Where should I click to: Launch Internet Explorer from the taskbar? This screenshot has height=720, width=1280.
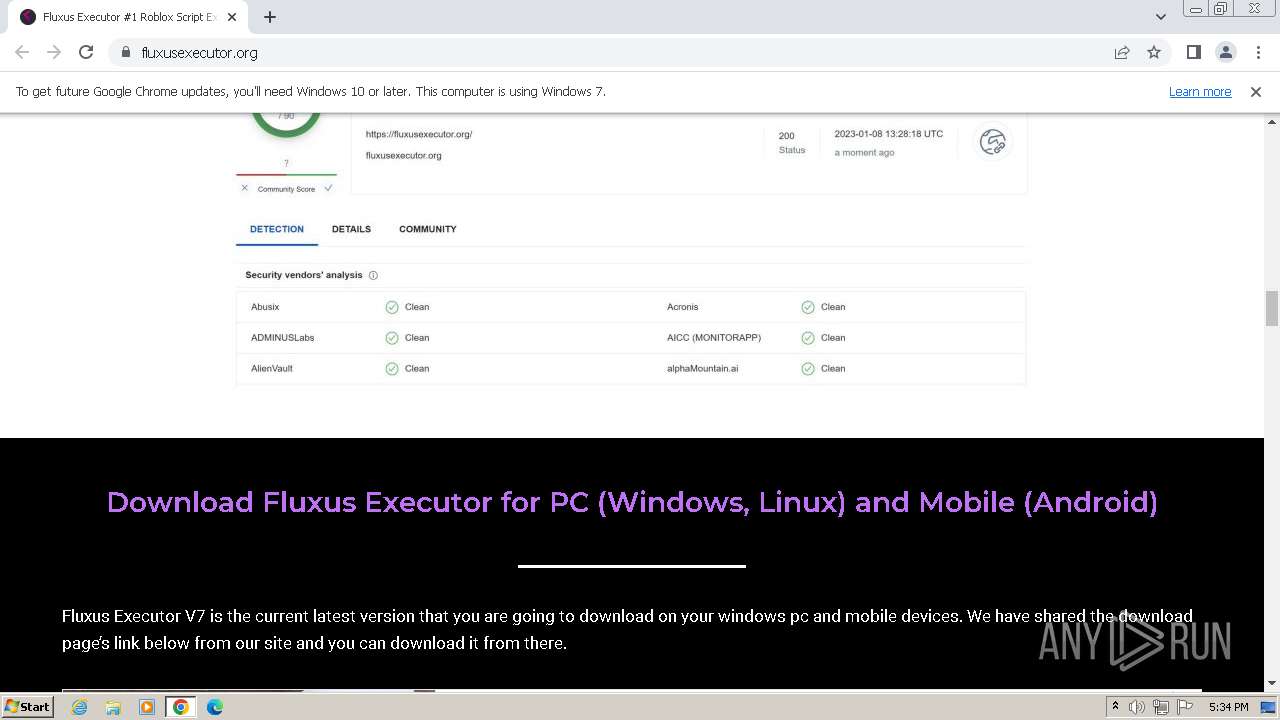pyautogui.click(x=79, y=707)
